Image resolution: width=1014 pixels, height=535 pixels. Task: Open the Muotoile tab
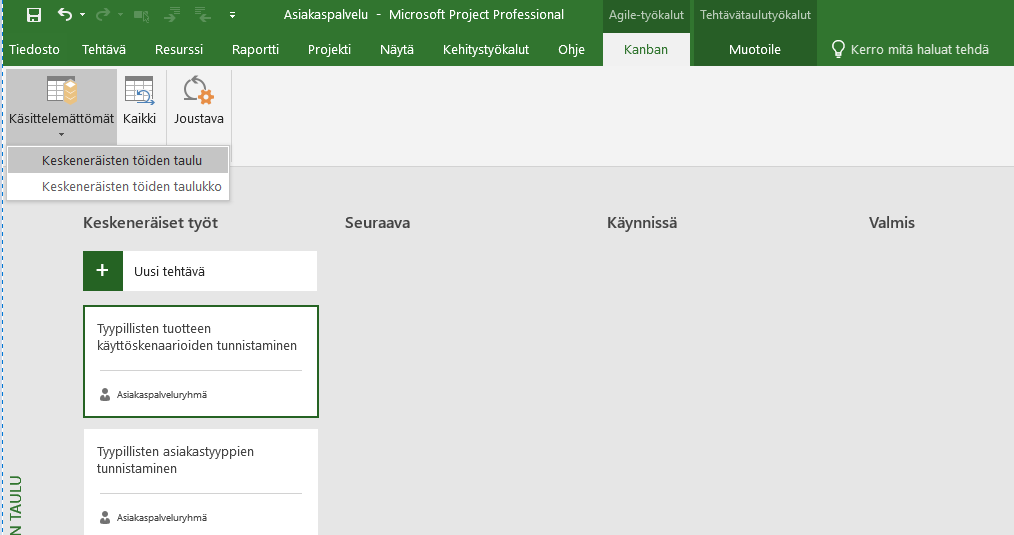(755, 50)
